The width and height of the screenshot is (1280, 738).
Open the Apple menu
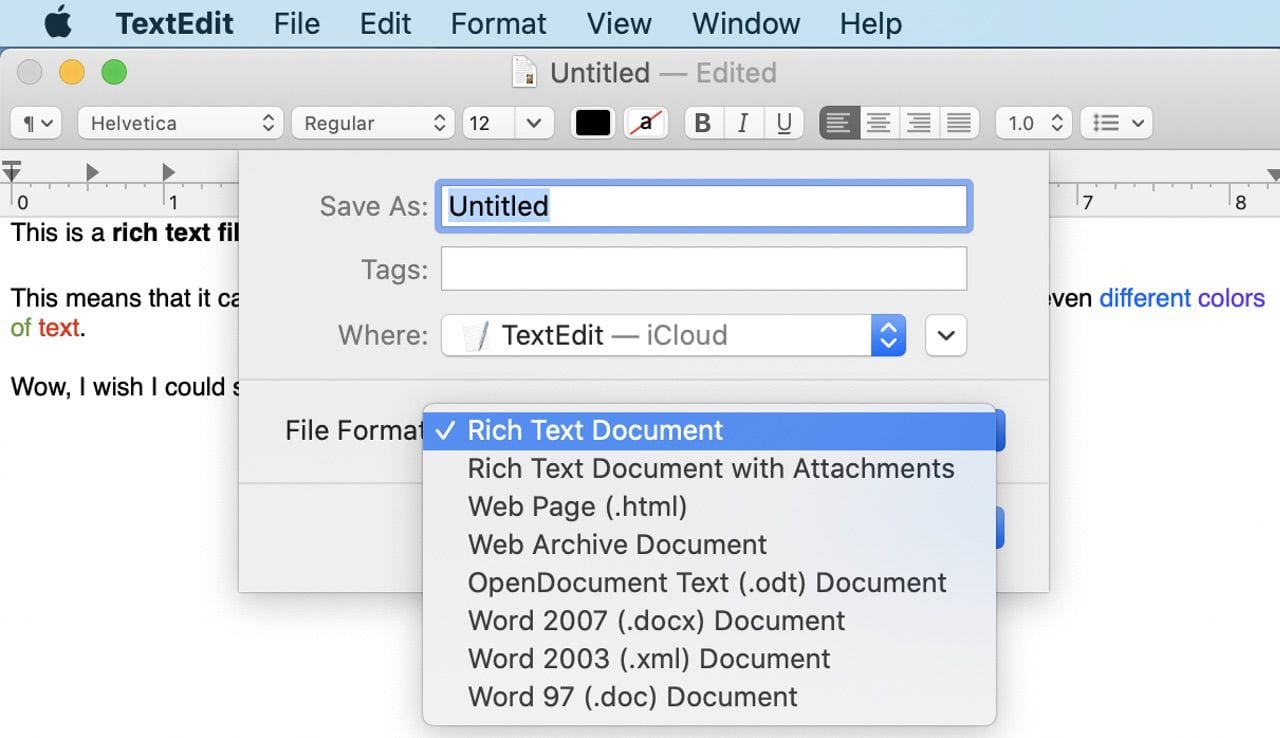click(58, 23)
